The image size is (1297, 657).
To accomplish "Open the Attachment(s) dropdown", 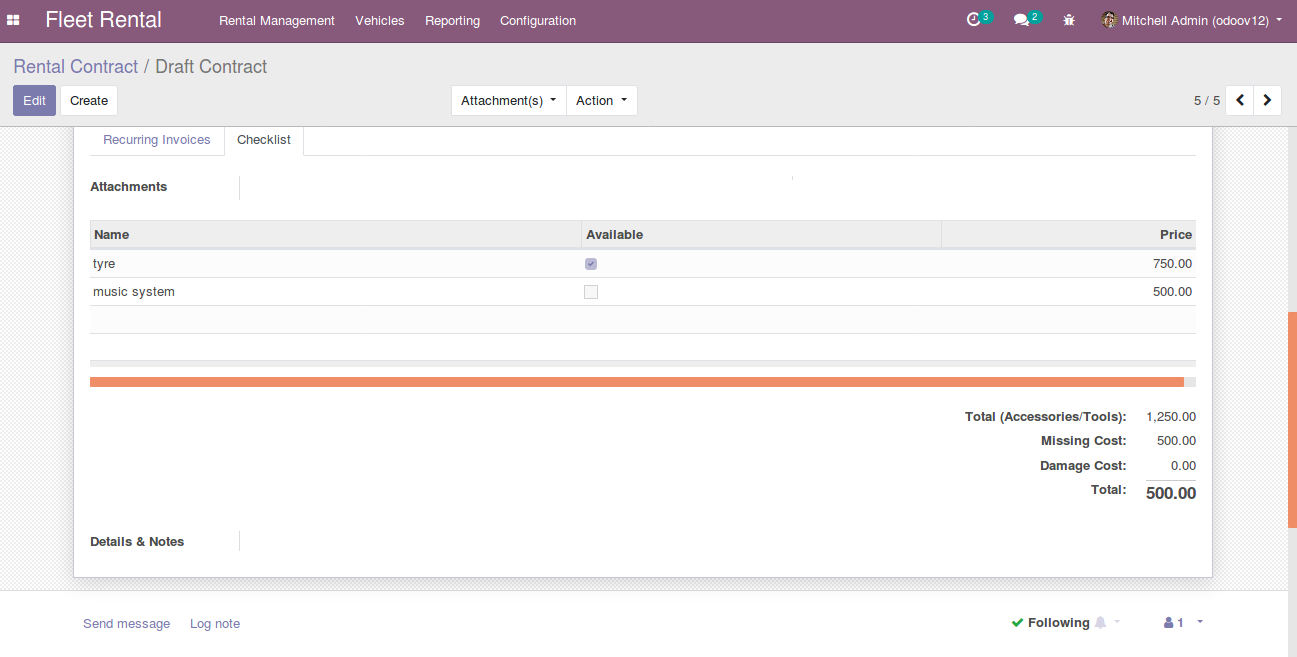I will [x=509, y=100].
